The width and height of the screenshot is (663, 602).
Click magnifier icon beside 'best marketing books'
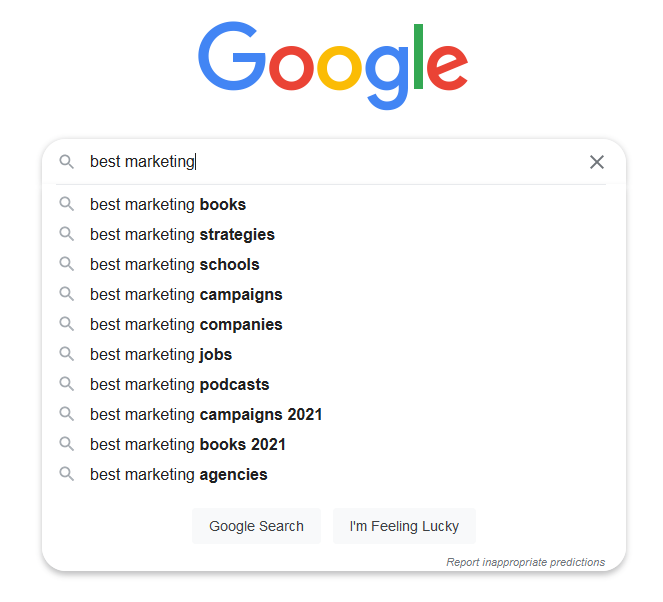tap(66, 204)
